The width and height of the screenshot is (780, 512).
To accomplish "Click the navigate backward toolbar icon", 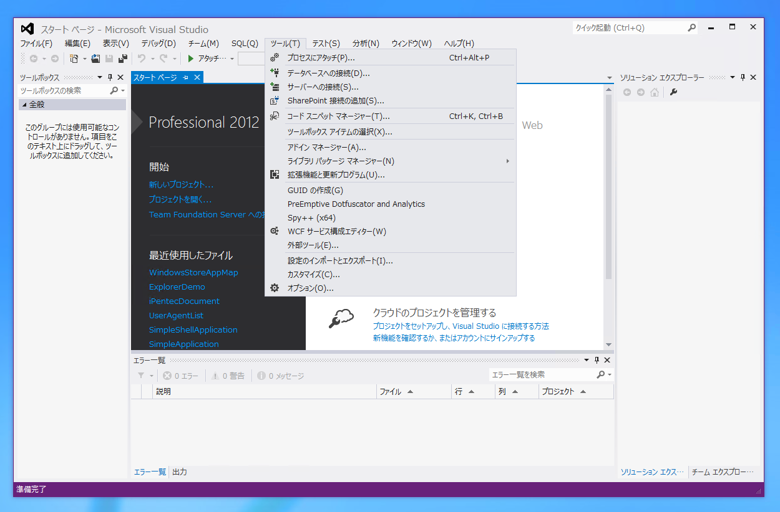I will pos(34,59).
